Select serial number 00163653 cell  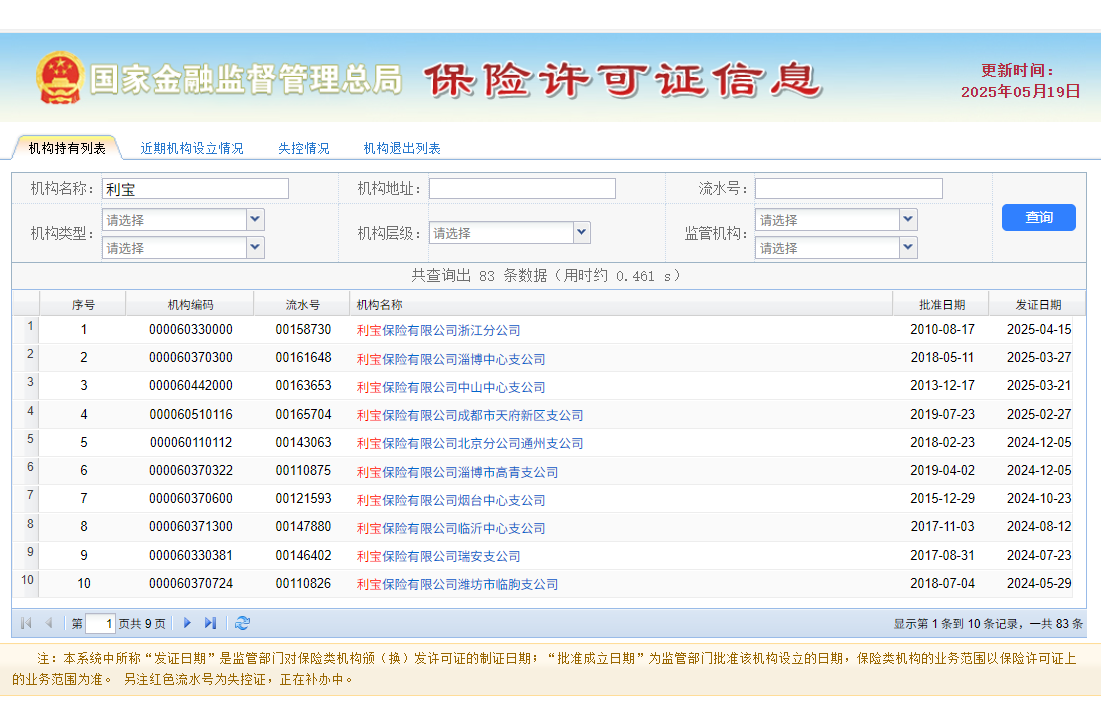tap(303, 386)
